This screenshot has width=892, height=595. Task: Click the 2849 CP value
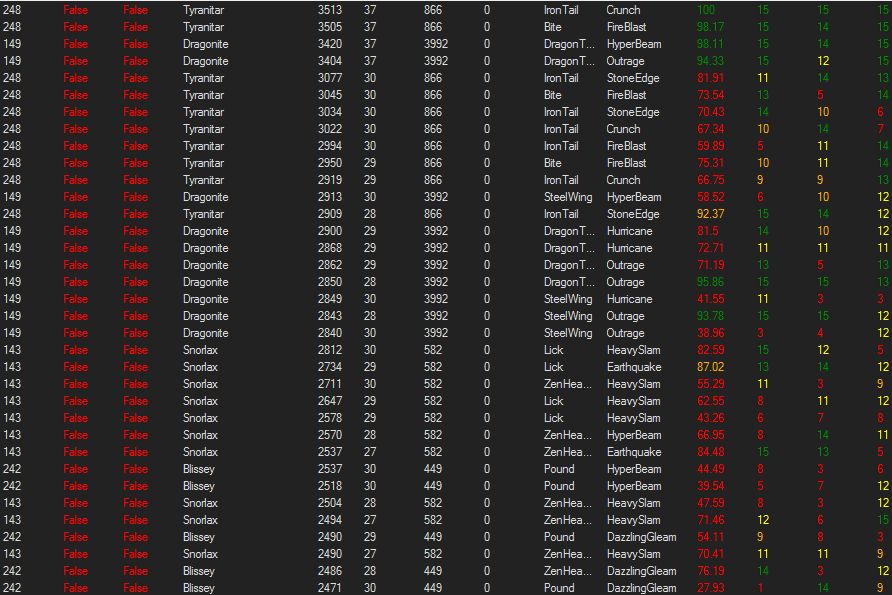coord(329,299)
